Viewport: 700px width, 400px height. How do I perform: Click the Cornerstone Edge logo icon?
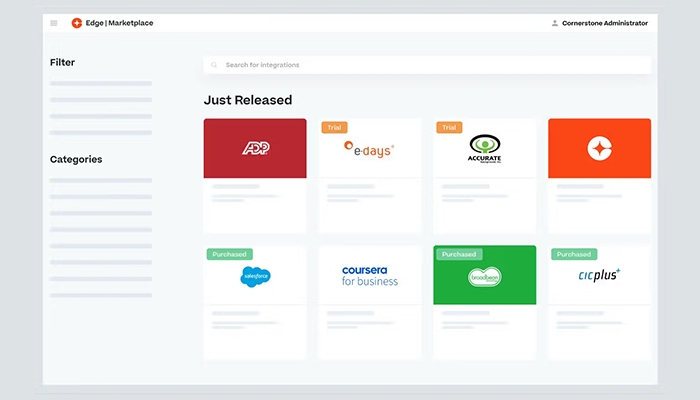click(77, 23)
